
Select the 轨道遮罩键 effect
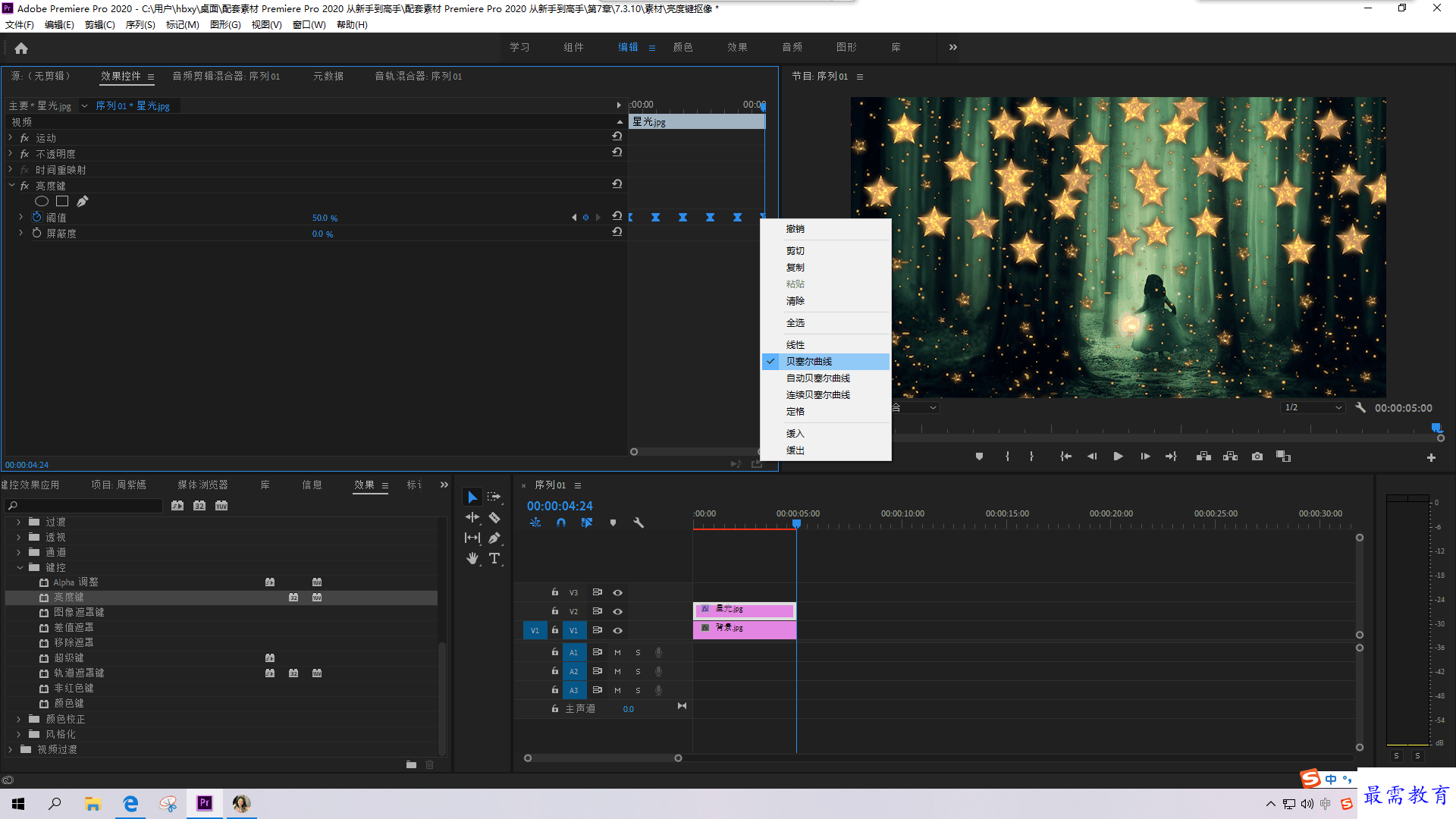click(79, 673)
